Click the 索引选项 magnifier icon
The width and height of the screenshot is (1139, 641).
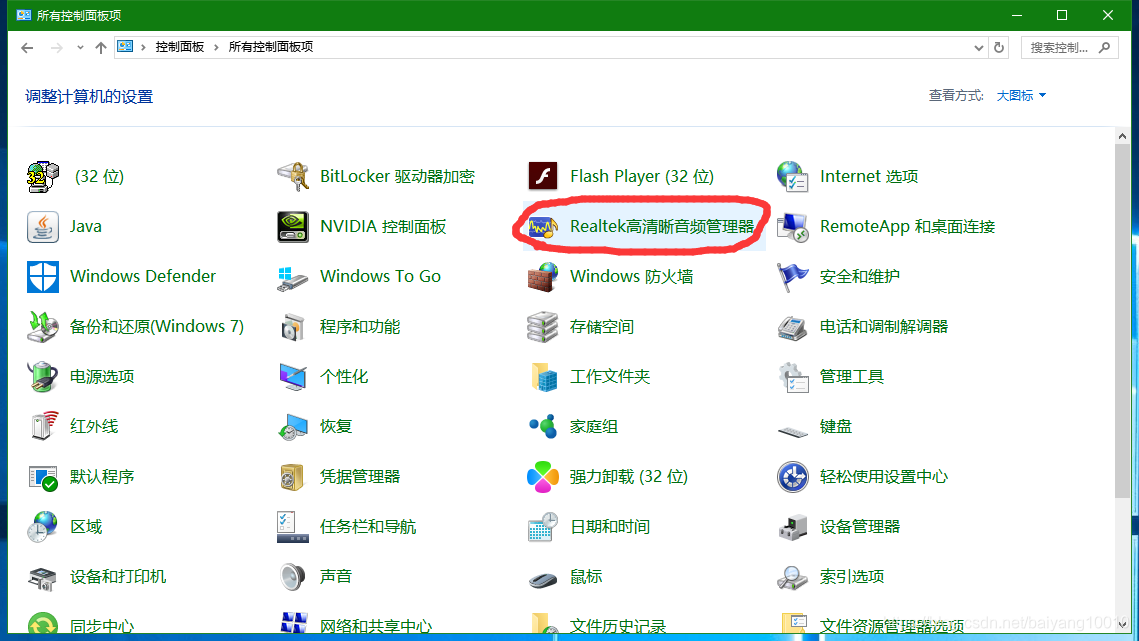[x=793, y=578]
